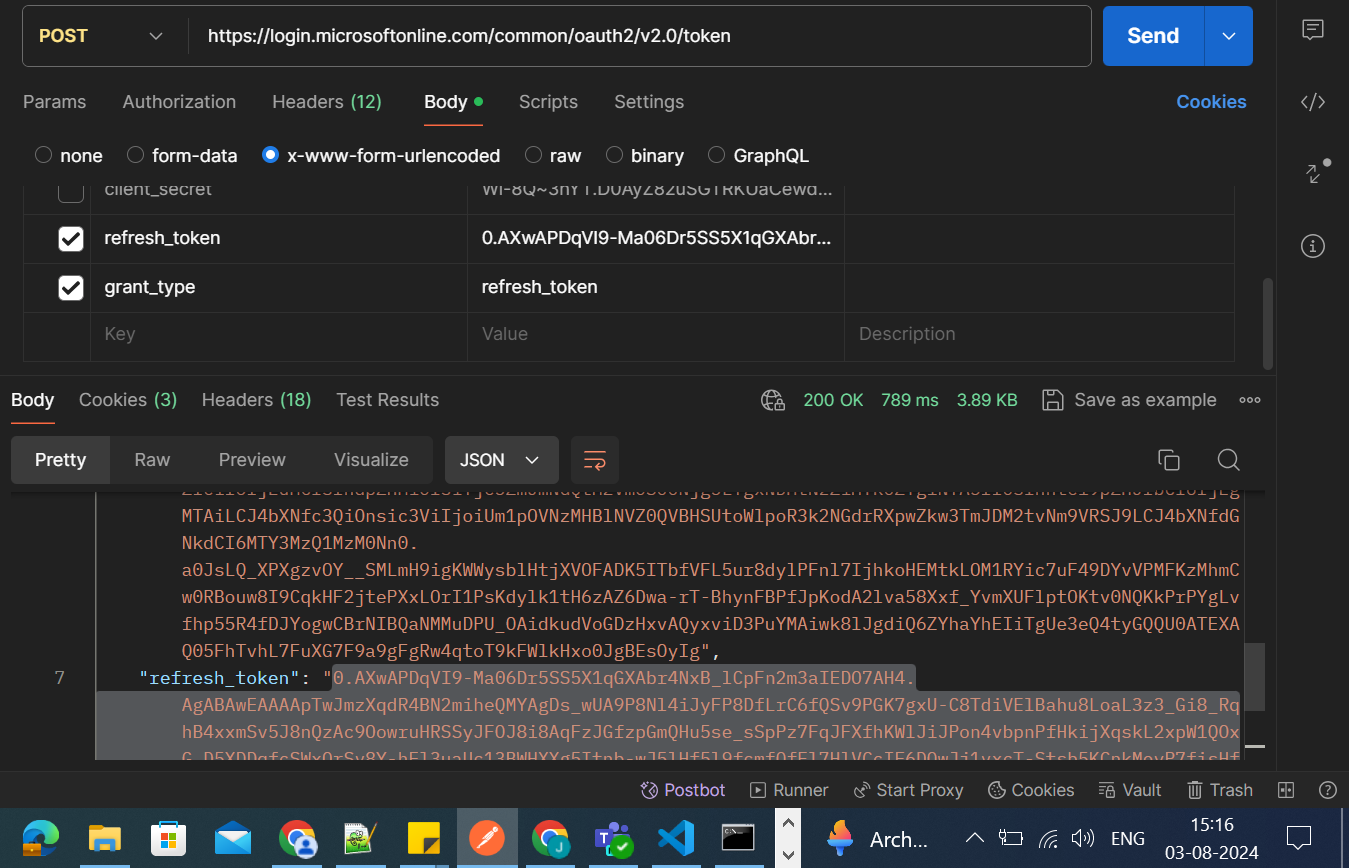1349x868 pixels.
Task: Click the request URL field
Action: point(640,36)
